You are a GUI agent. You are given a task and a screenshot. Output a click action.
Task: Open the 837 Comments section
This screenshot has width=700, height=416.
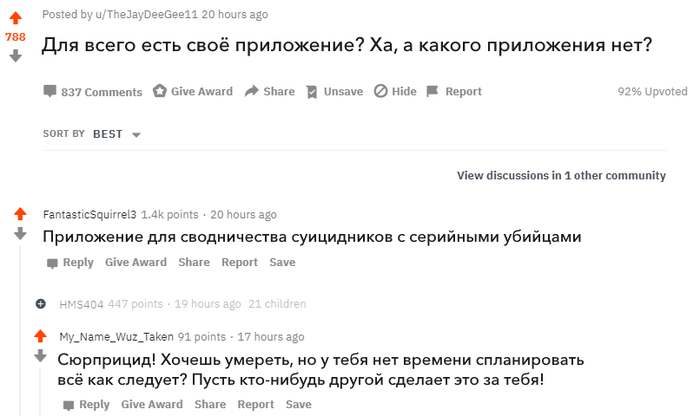coord(93,92)
